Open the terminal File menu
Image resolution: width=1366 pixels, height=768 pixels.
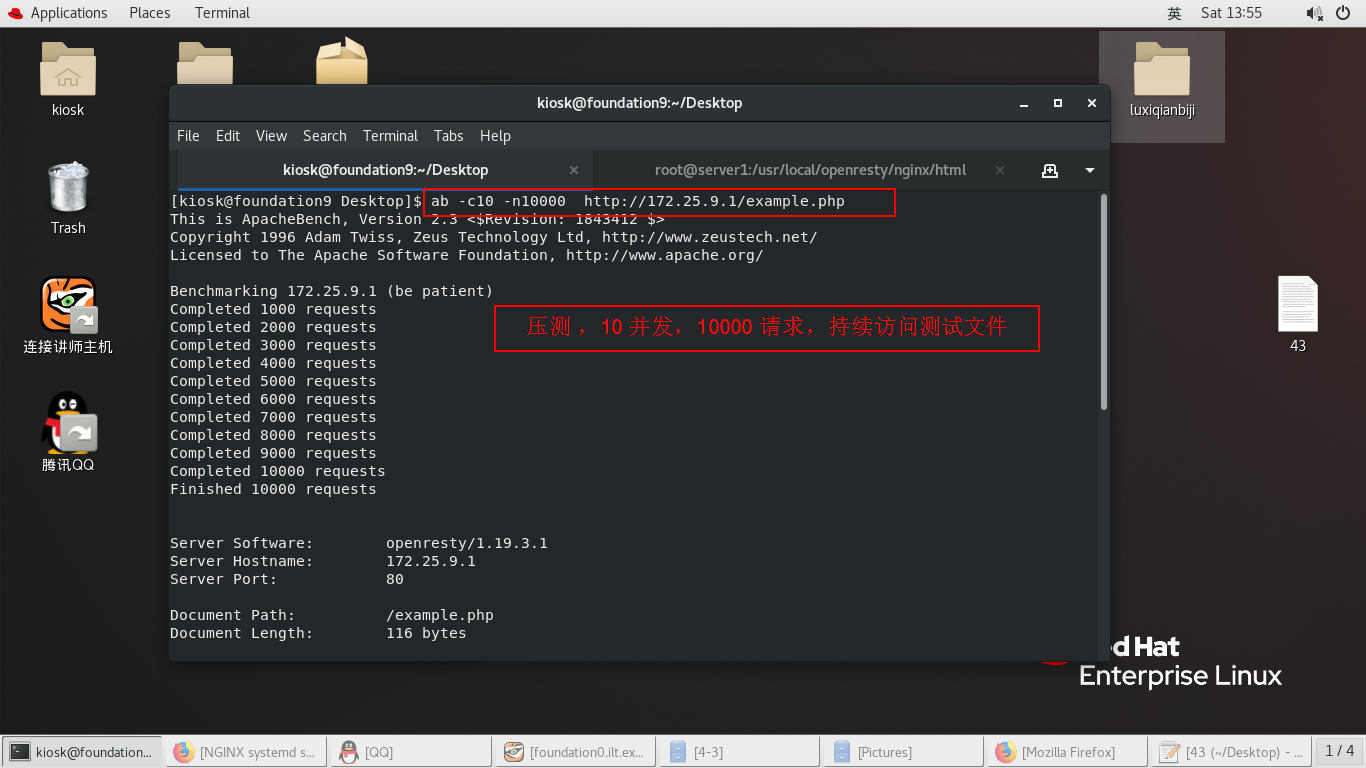188,136
